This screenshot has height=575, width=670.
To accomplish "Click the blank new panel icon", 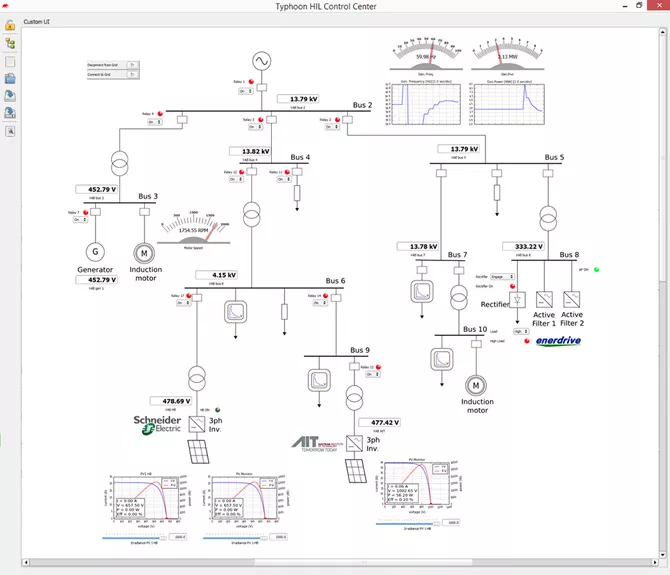I will click(x=10, y=62).
